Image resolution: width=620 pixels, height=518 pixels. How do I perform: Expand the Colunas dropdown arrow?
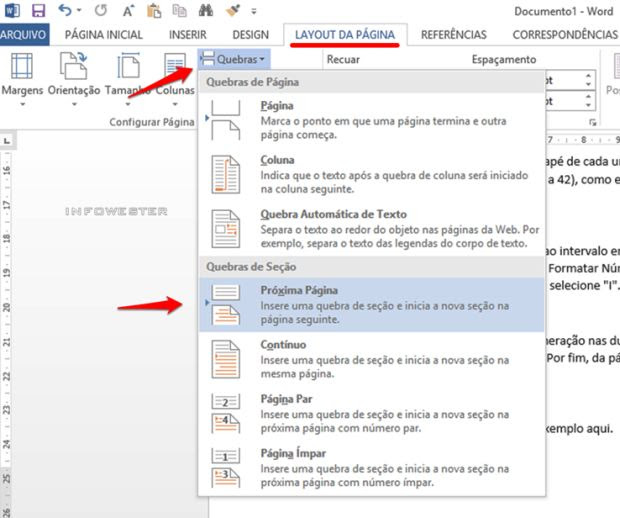pyautogui.click(x=175, y=104)
